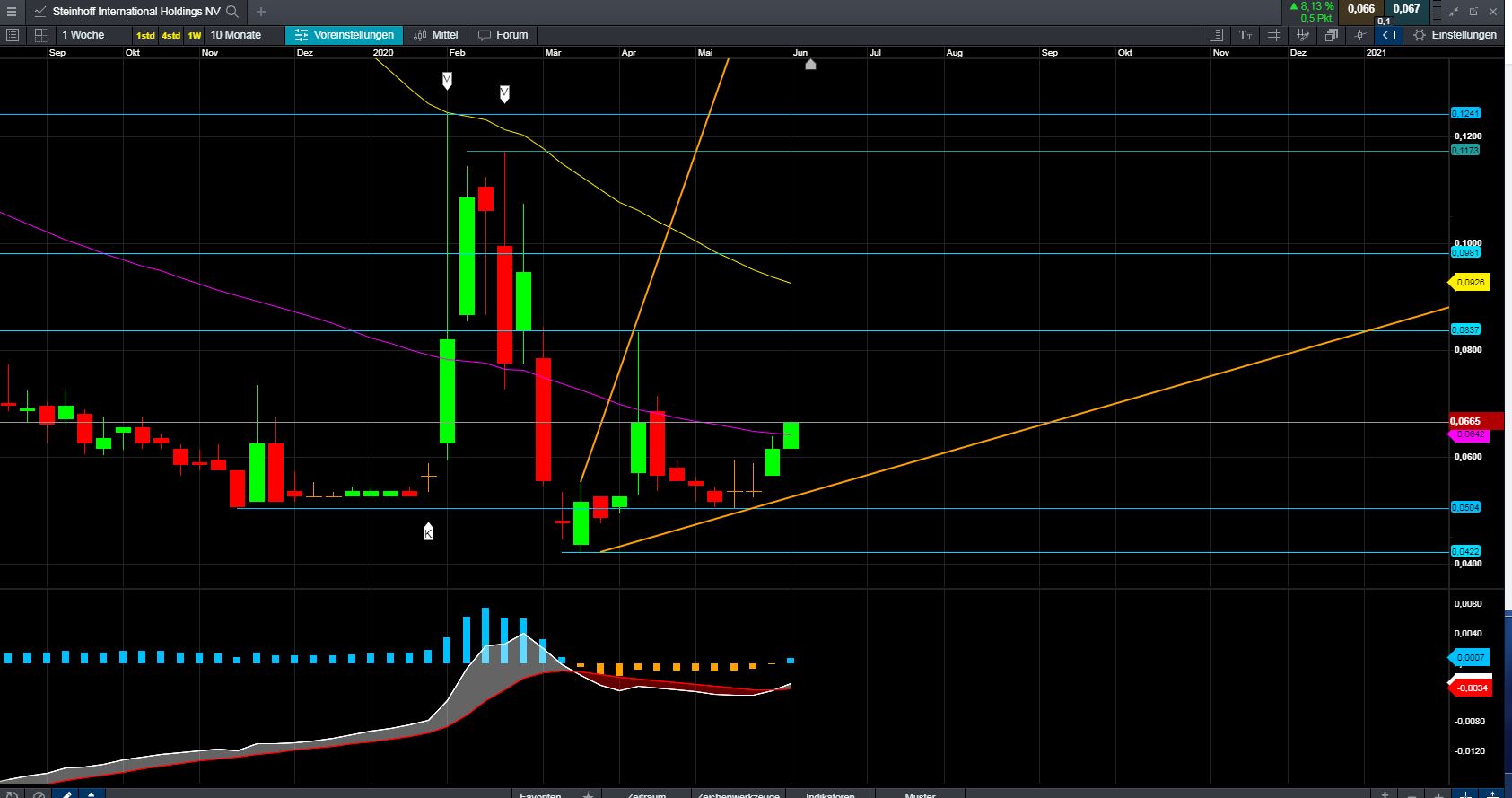Open the Muster tab at bottom

(920, 794)
